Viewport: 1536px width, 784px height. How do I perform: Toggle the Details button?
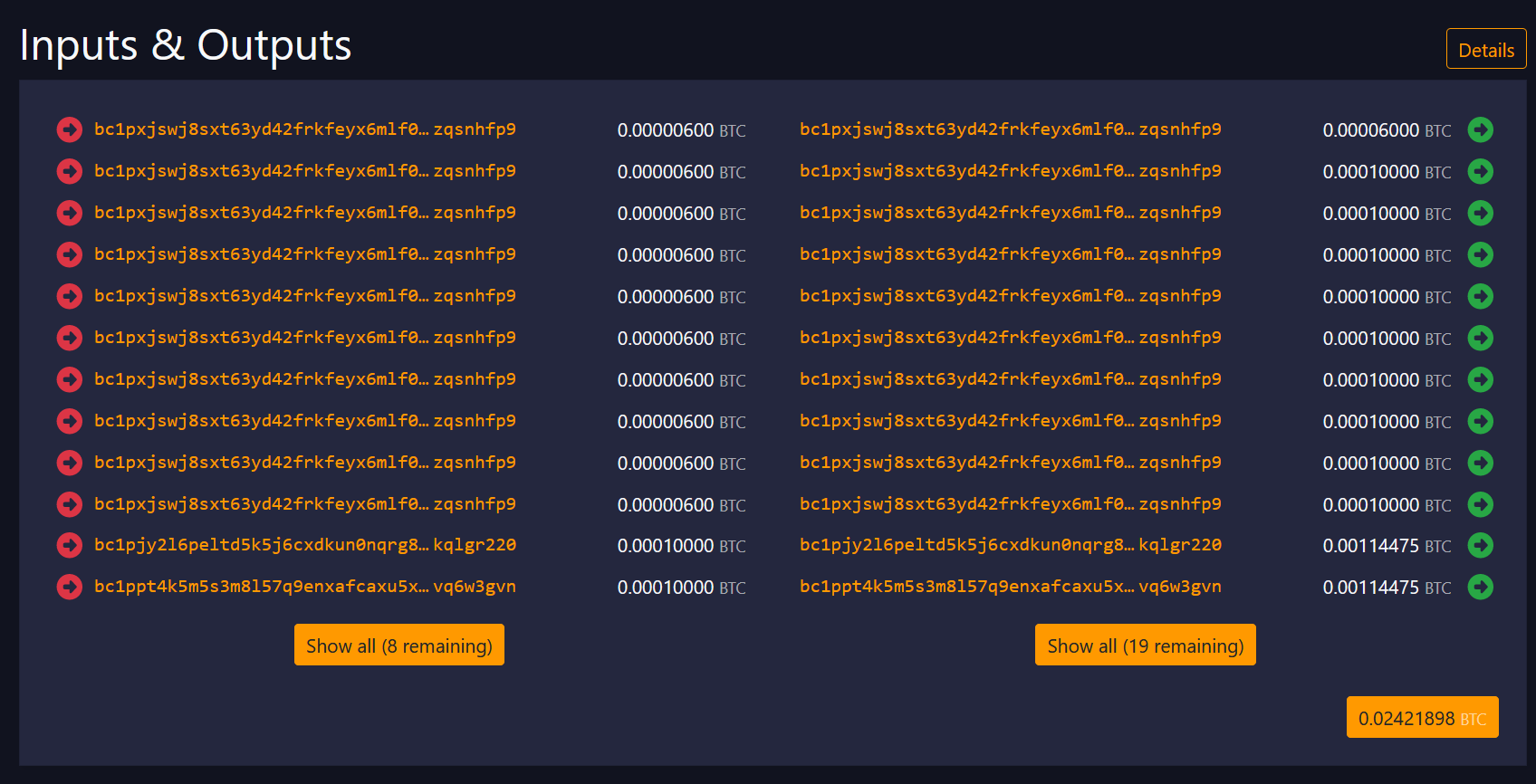point(1485,50)
